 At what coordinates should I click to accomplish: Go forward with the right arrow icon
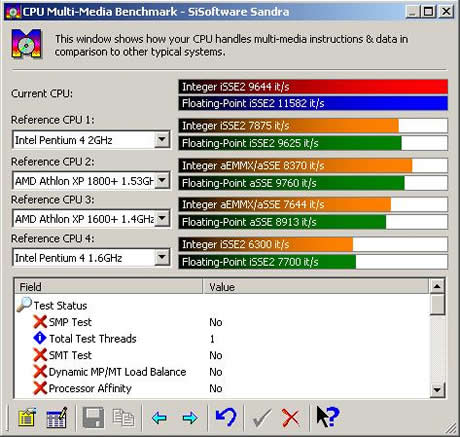click(190, 418)
